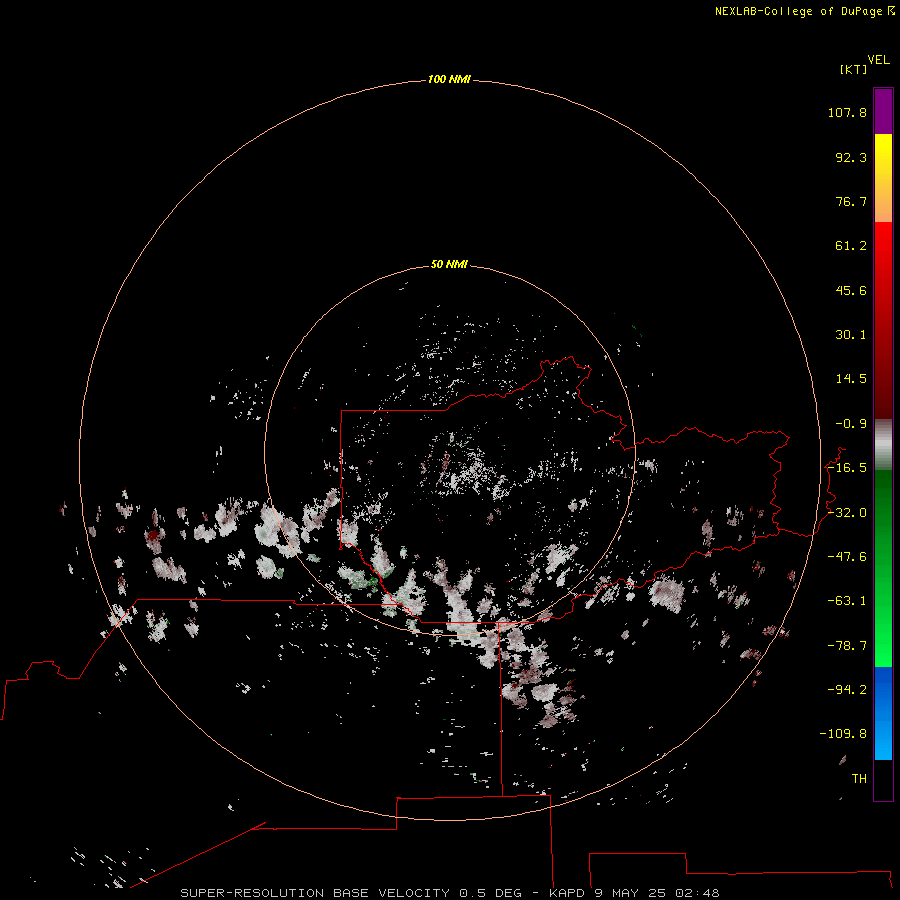Click the 30.1 scale value

point(851,335)
